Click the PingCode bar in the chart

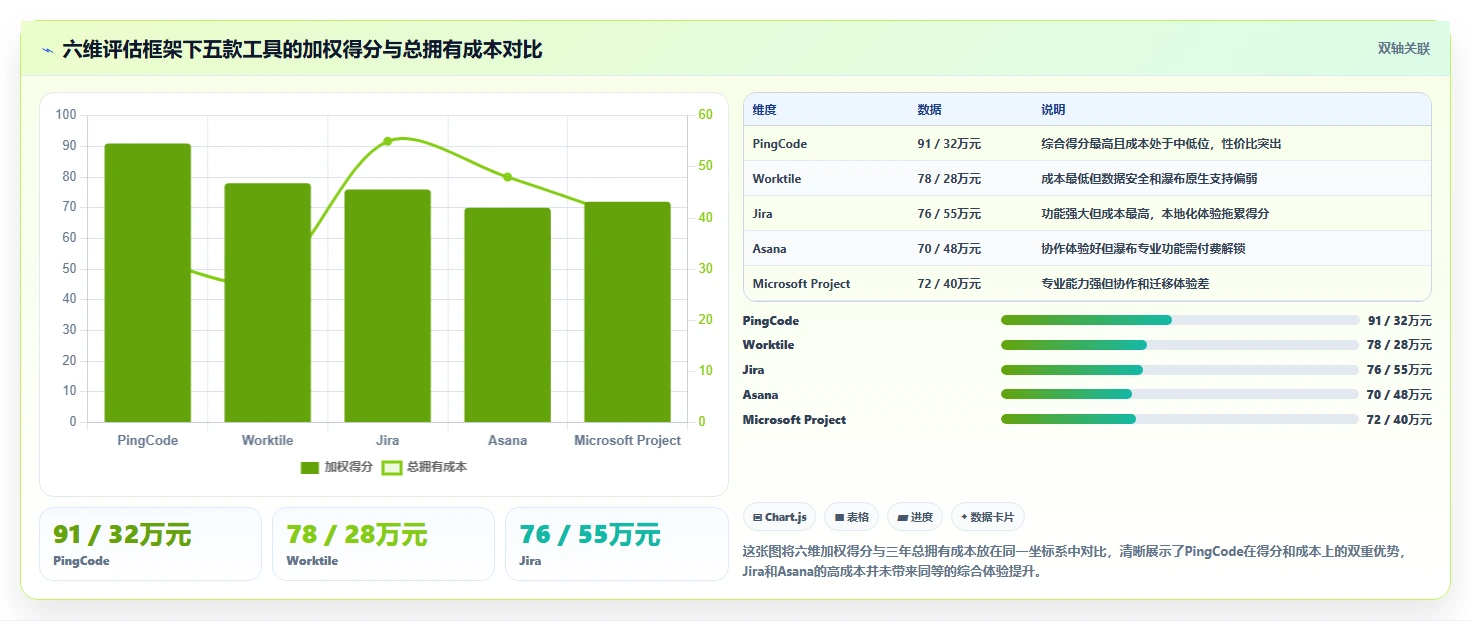click(x=148, y=283)
